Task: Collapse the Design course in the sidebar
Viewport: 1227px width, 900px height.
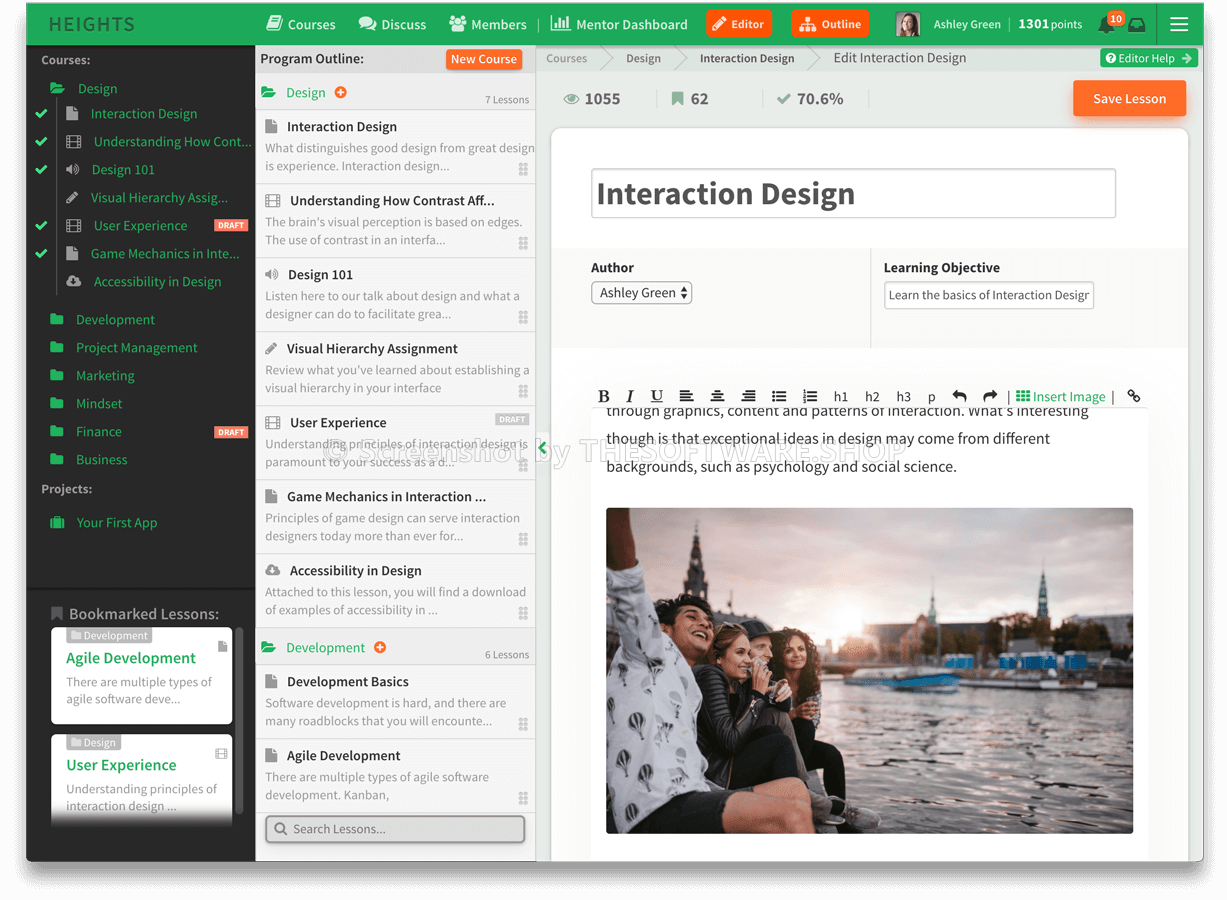Action: 83,88
